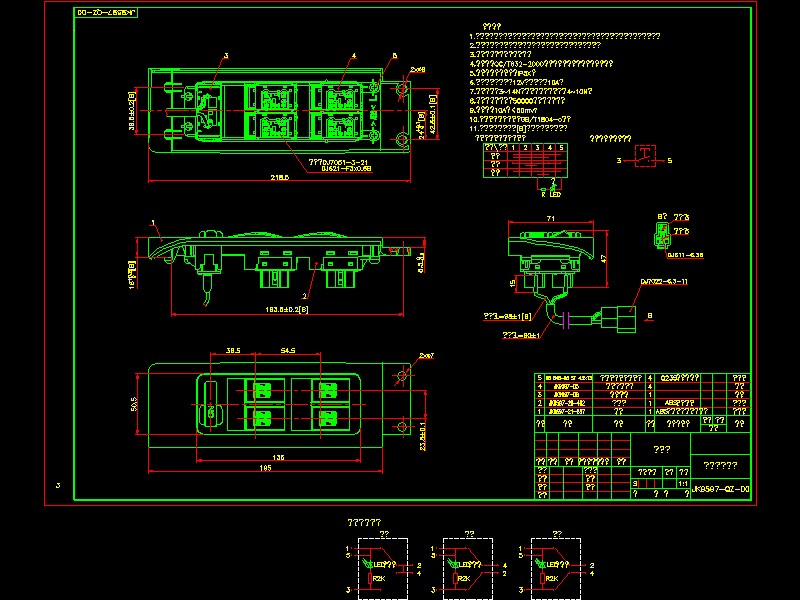
Task: Select note line 6 mentioning 12V and 10A
Action: tap(516, 82)
